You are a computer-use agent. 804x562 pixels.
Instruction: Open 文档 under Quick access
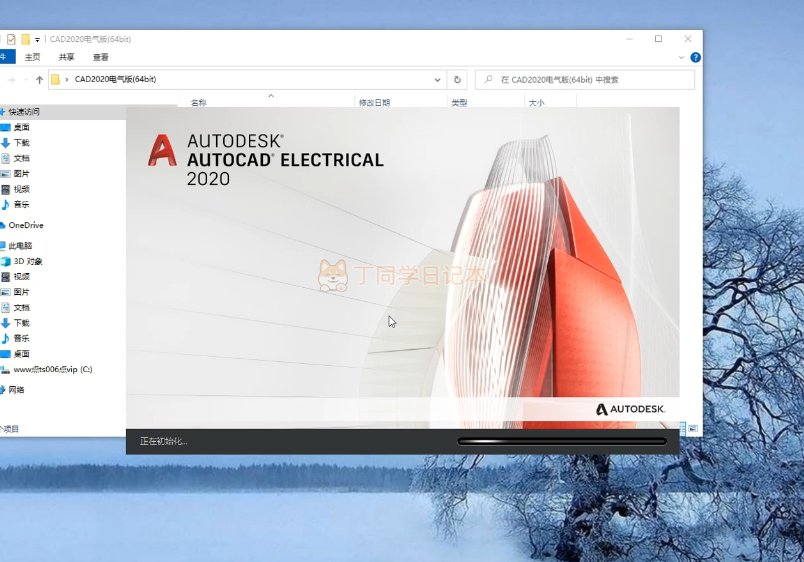coord(22,158)
